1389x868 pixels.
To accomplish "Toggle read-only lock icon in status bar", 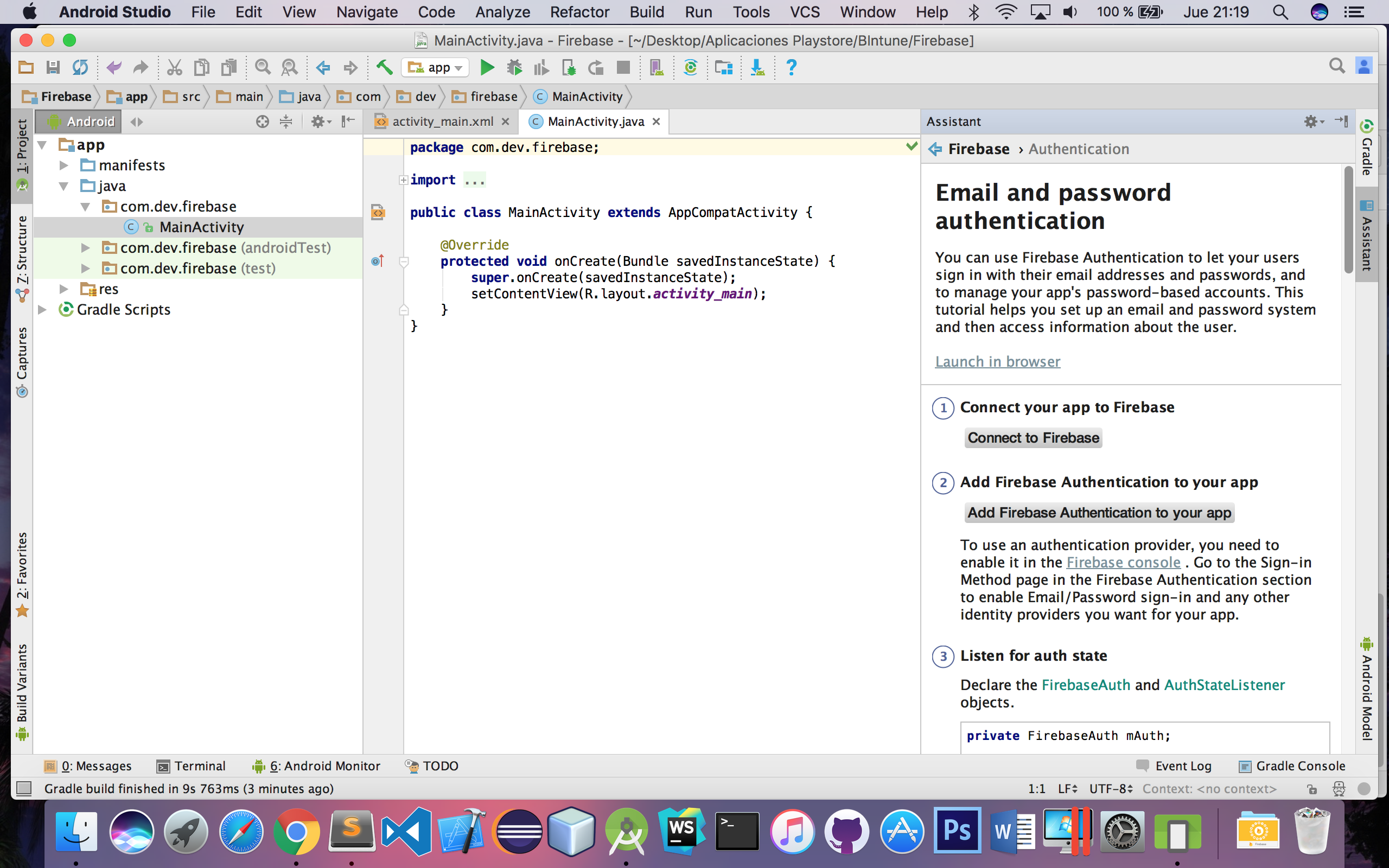I will point(1311,789).
